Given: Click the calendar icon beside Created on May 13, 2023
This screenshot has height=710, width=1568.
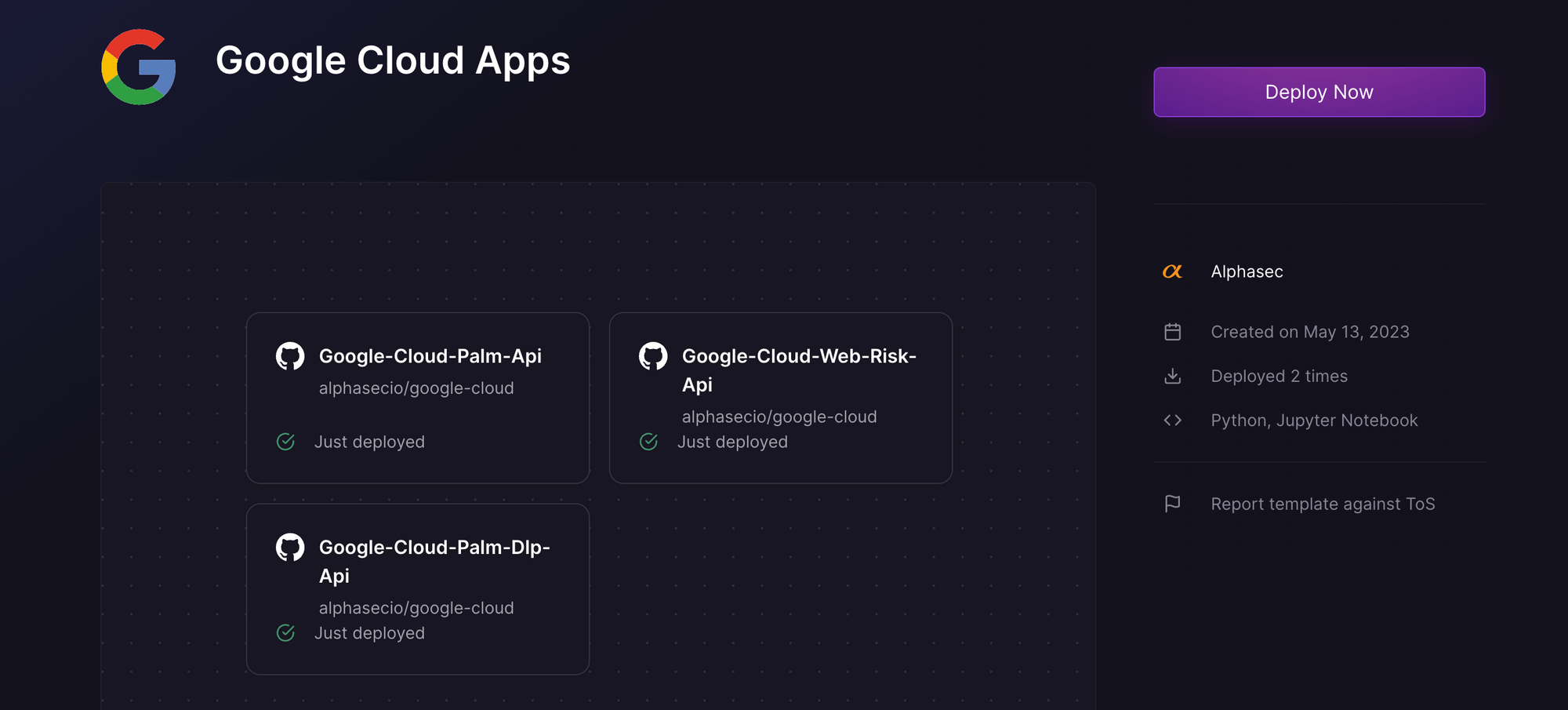Looking at the screenshot, I should (1172, 331).
